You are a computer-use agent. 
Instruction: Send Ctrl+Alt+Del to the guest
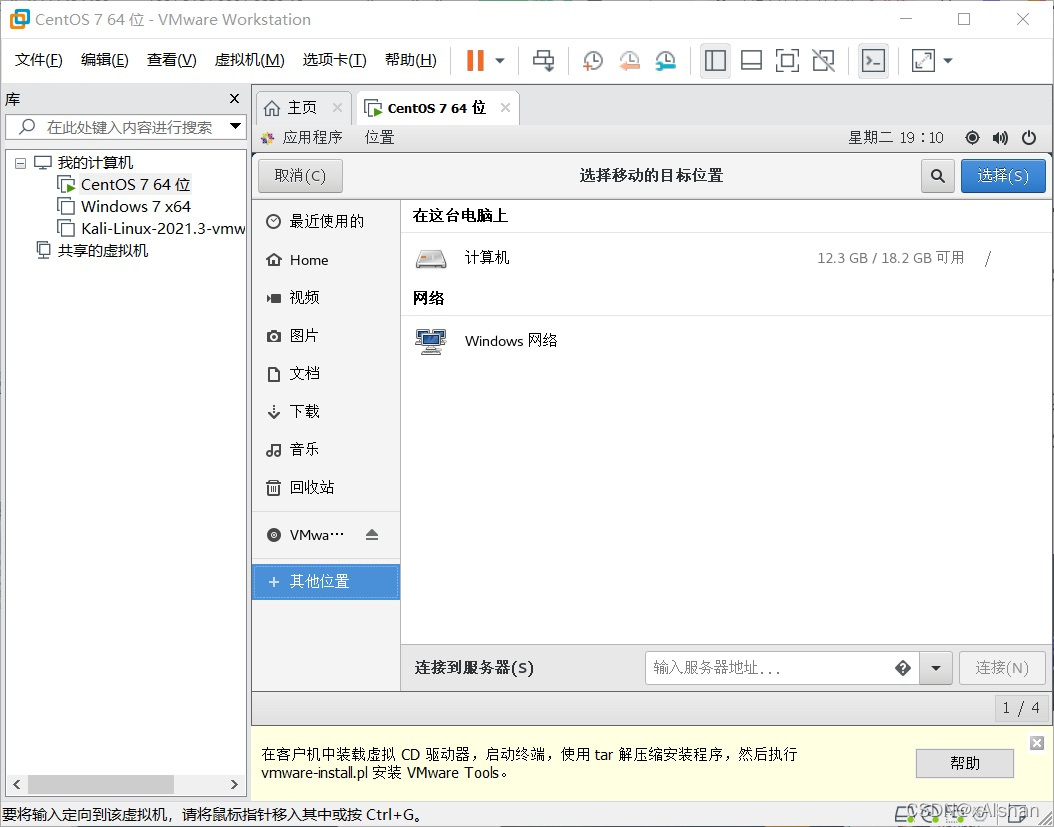(543, 60)
